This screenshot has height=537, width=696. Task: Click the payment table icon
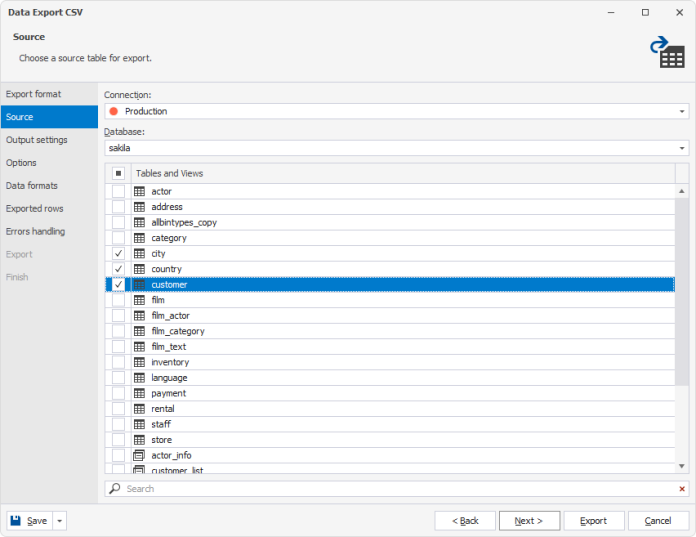[x=140, y=393]
